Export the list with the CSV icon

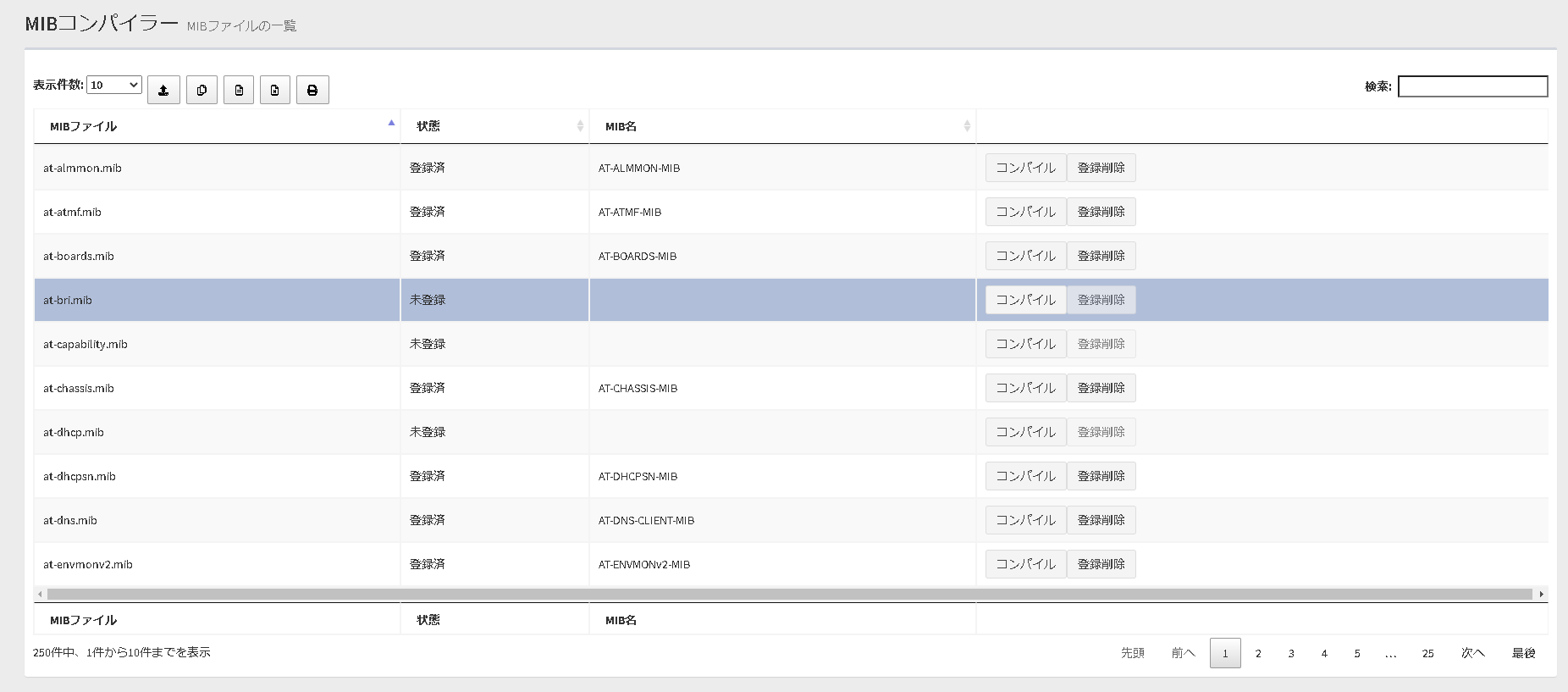click(x=239, y=90)
